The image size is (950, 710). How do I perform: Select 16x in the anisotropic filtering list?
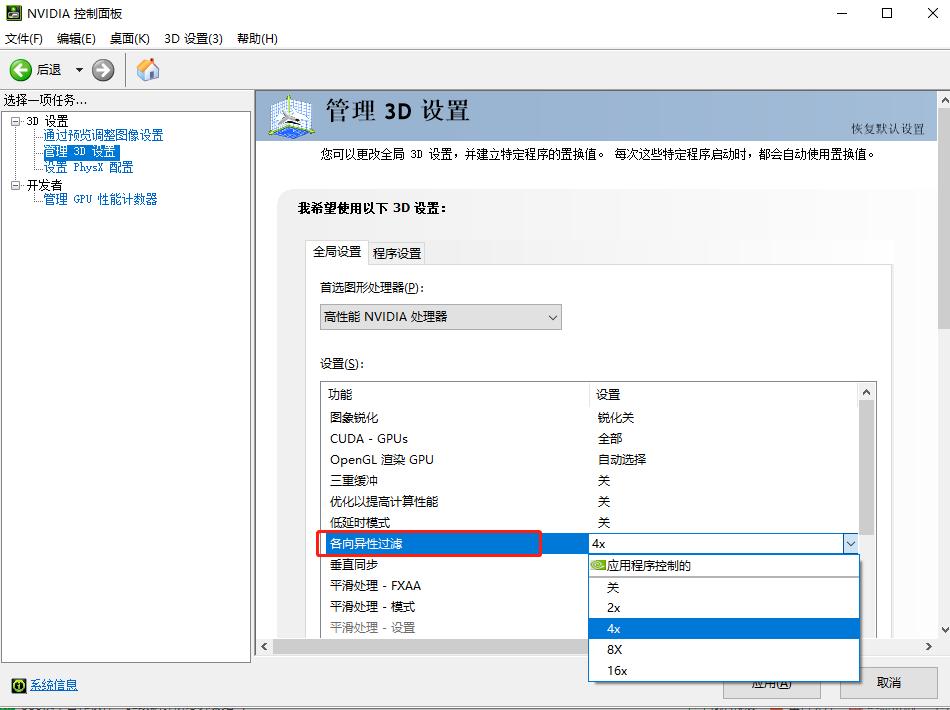click(615, 670)
